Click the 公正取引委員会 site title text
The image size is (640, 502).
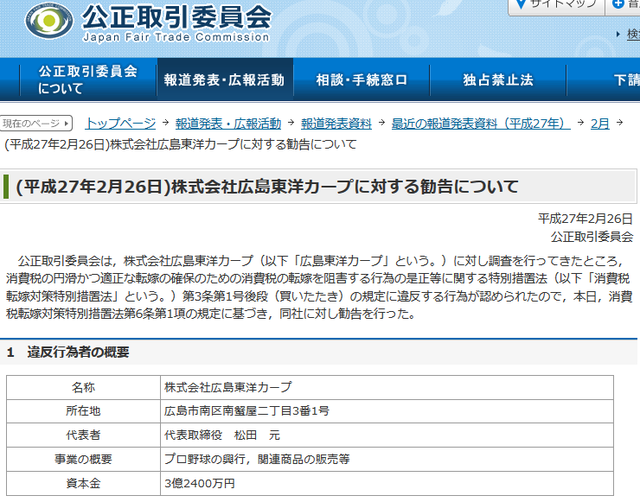(x=176, y=17)
